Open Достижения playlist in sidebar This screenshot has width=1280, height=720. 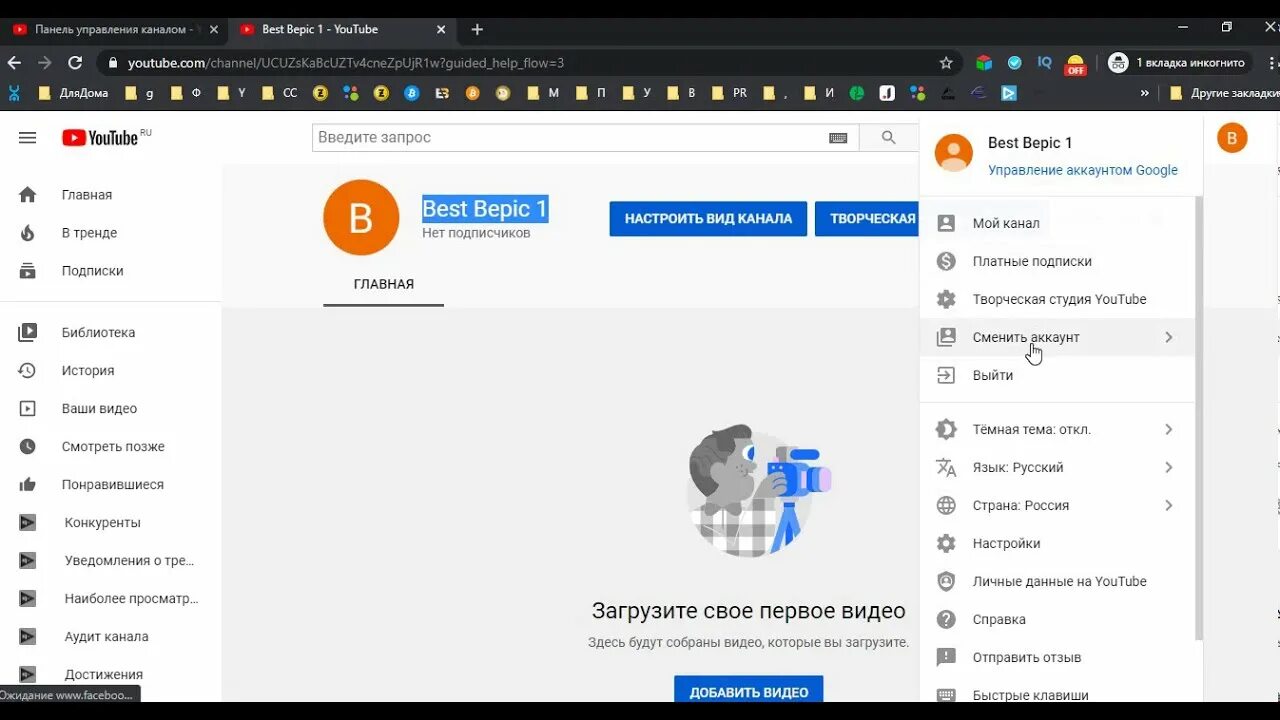110,675
